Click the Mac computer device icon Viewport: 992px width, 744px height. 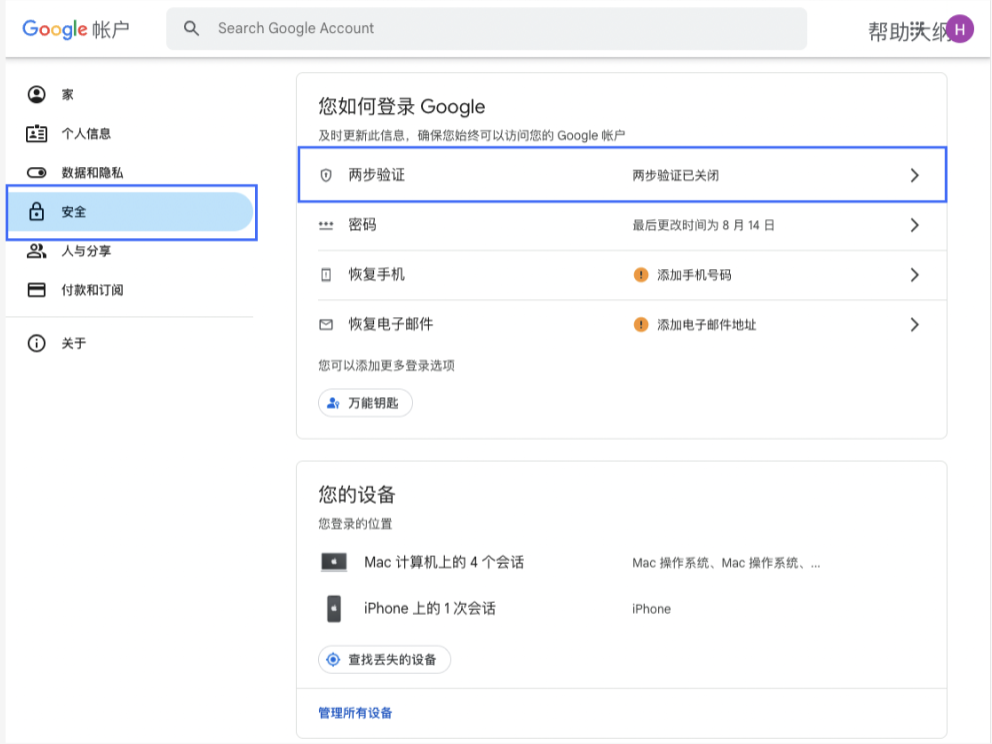click(x=334, y=563)
